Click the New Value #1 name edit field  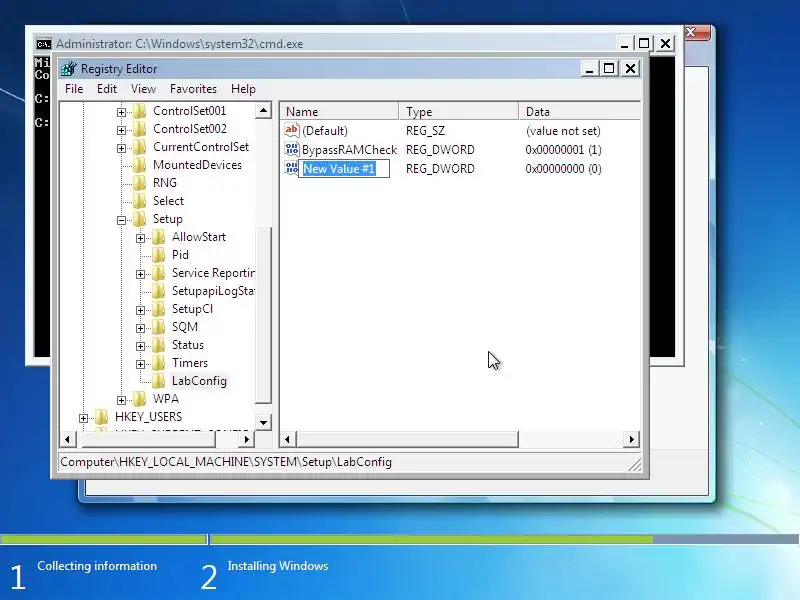(x=344, y=168)
